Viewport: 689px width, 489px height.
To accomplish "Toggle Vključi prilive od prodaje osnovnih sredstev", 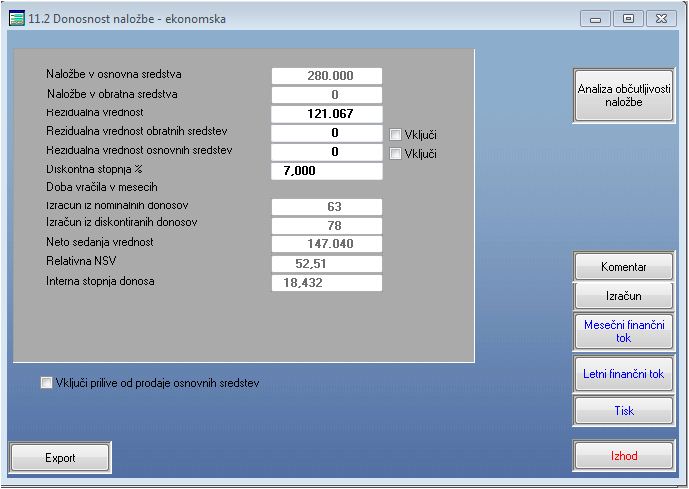I will click(x=47, y=383).
